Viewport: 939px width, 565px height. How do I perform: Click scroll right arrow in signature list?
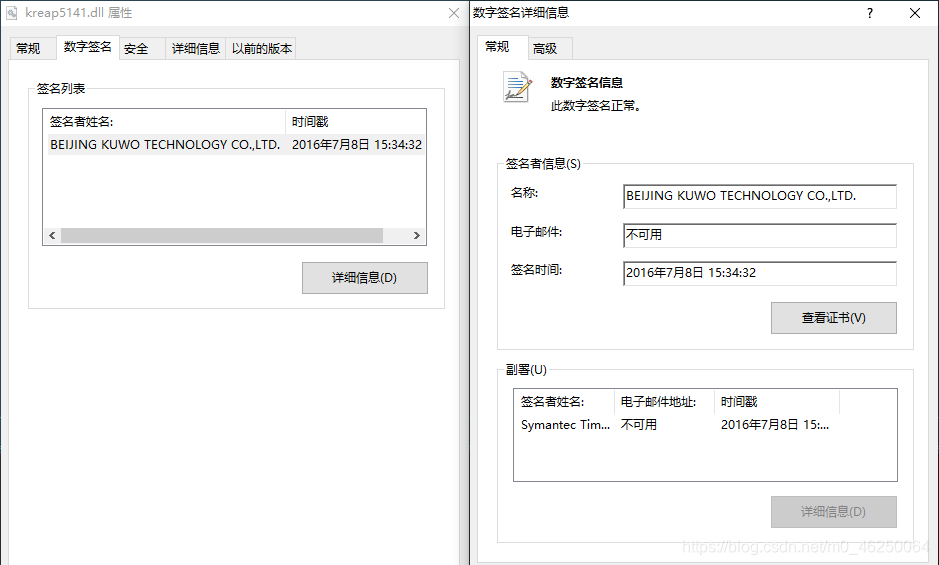point(417,235)
